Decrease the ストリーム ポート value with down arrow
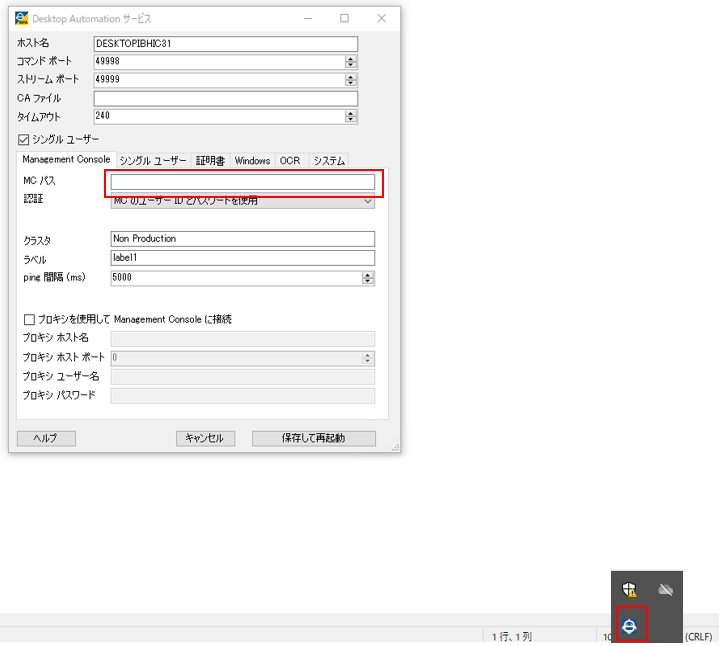The image size is (723, 646). click(x=351, y=83)
